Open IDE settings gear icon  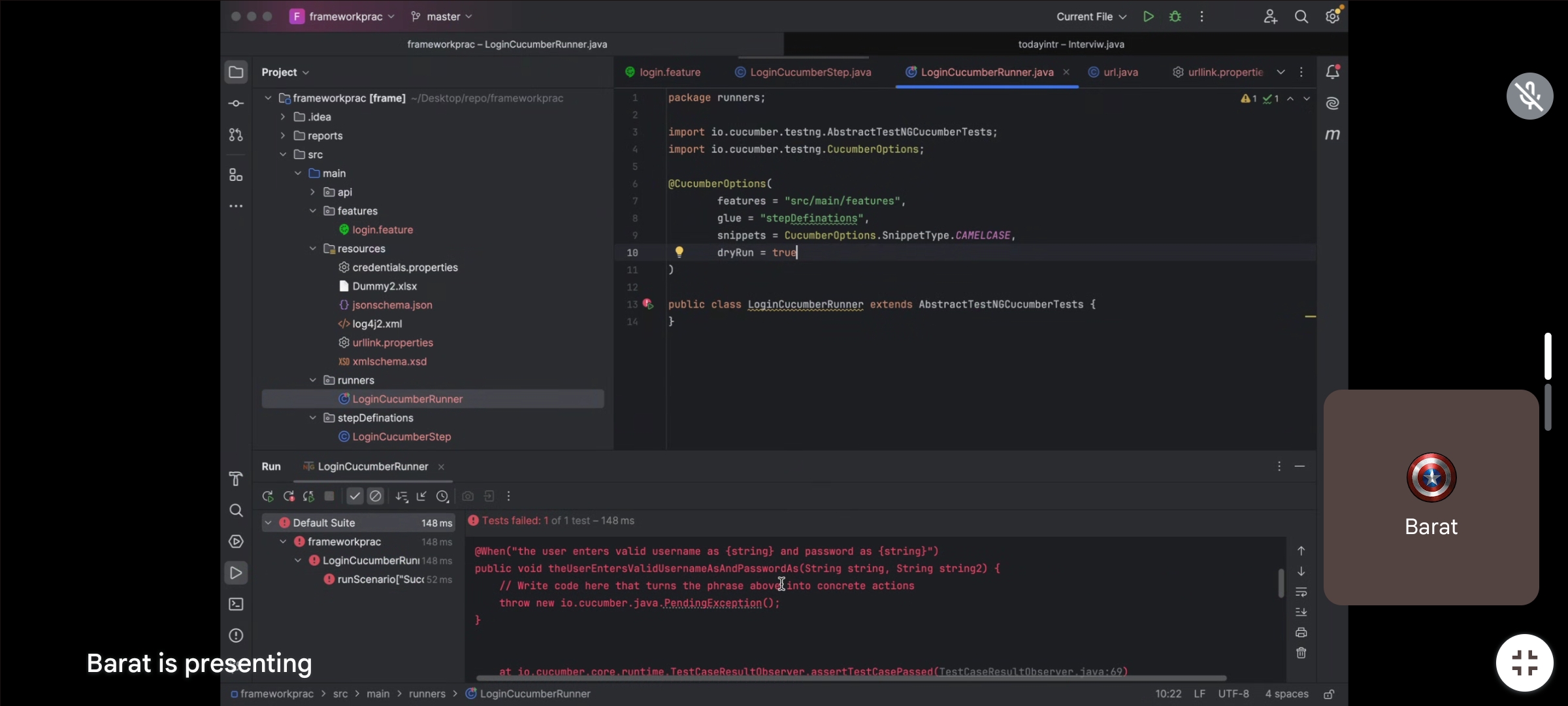[1333, 16]
